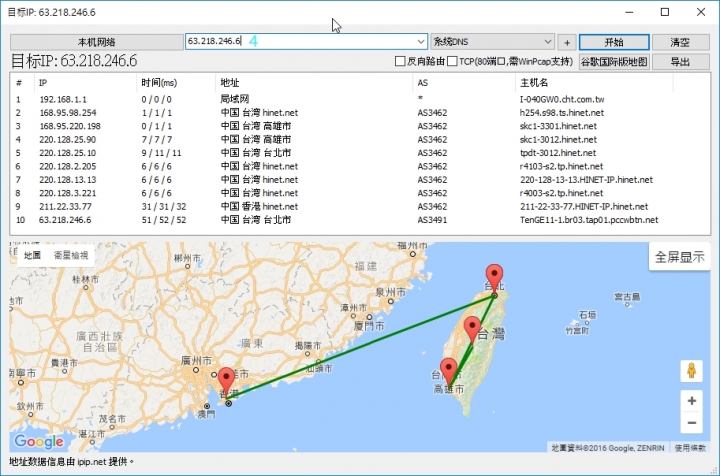Click the plus button beside the DNS dropdown
This screenshot has width=720, height=476.
[x=568, y=42]
